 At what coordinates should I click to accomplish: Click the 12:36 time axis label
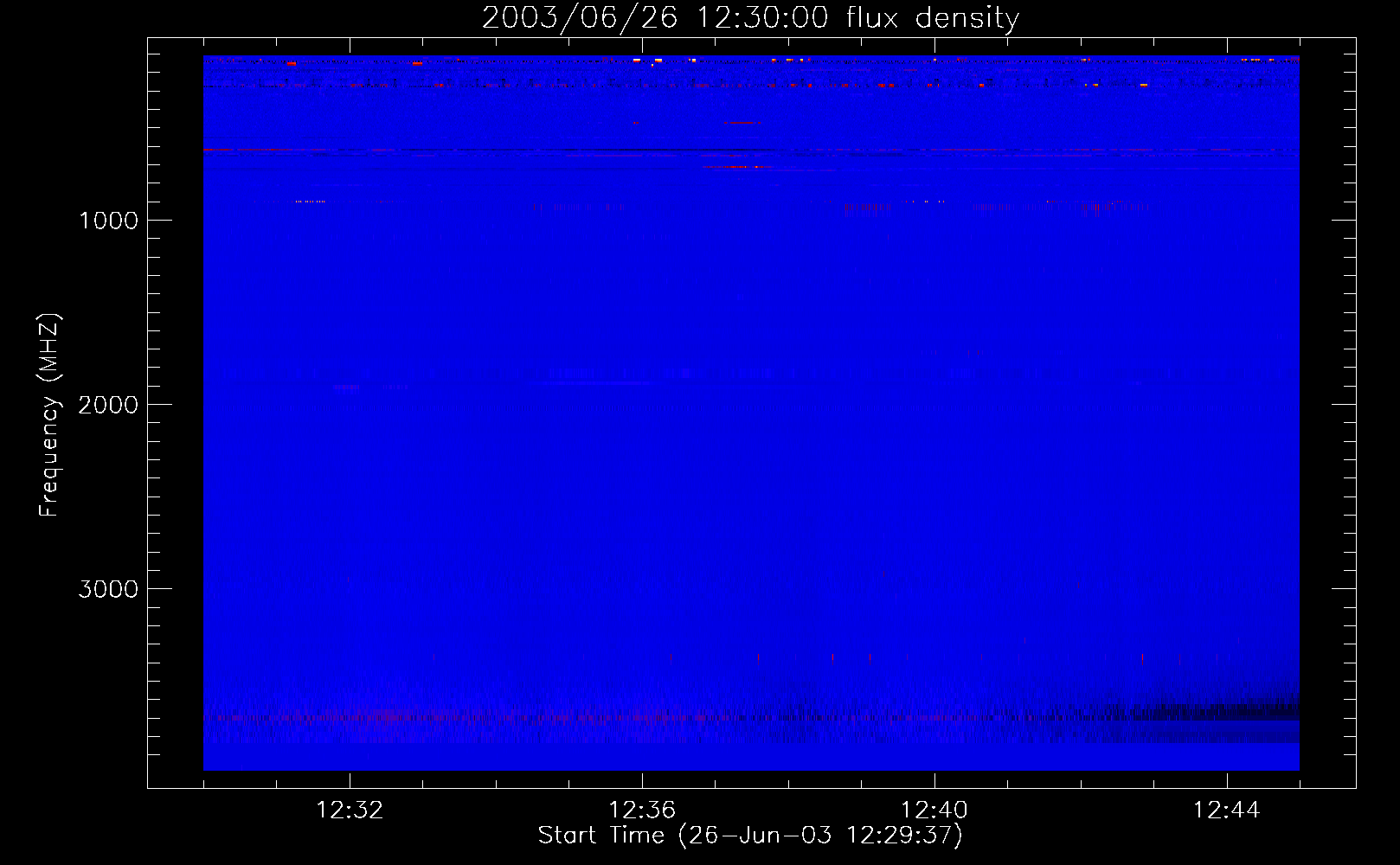[x=642, y=811]
